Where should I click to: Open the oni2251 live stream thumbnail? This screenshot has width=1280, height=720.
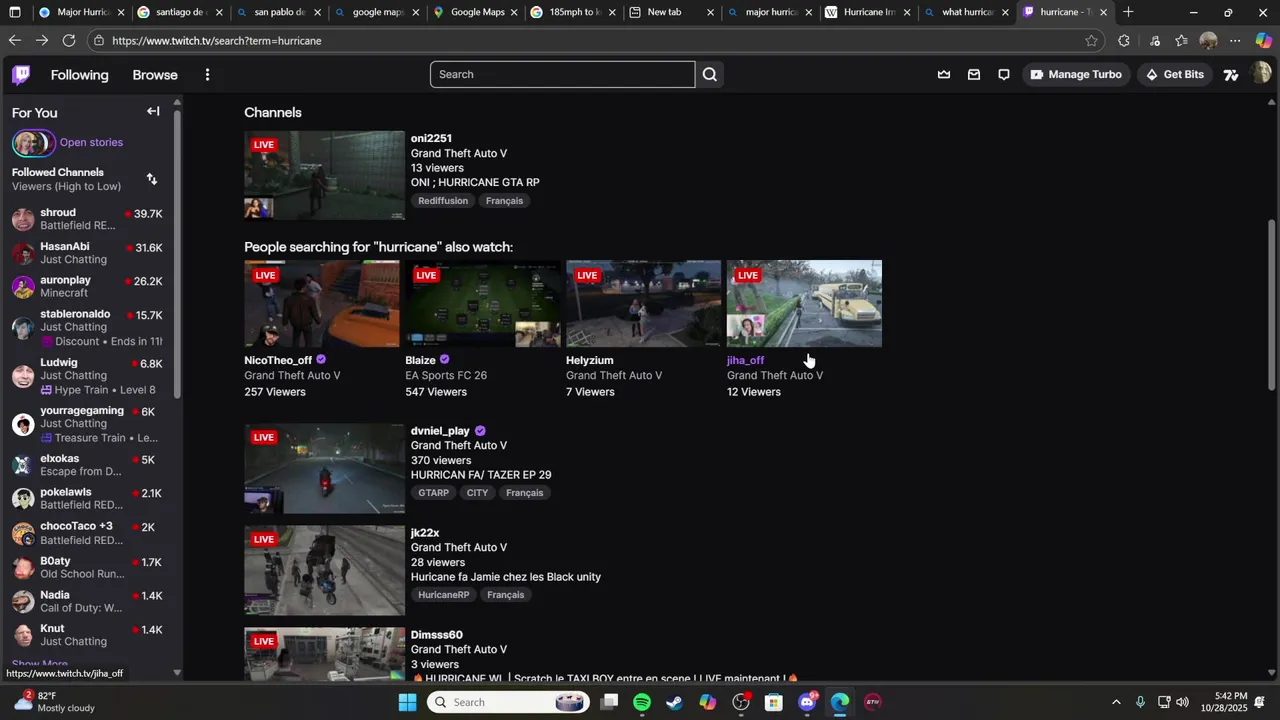[324, 175]
